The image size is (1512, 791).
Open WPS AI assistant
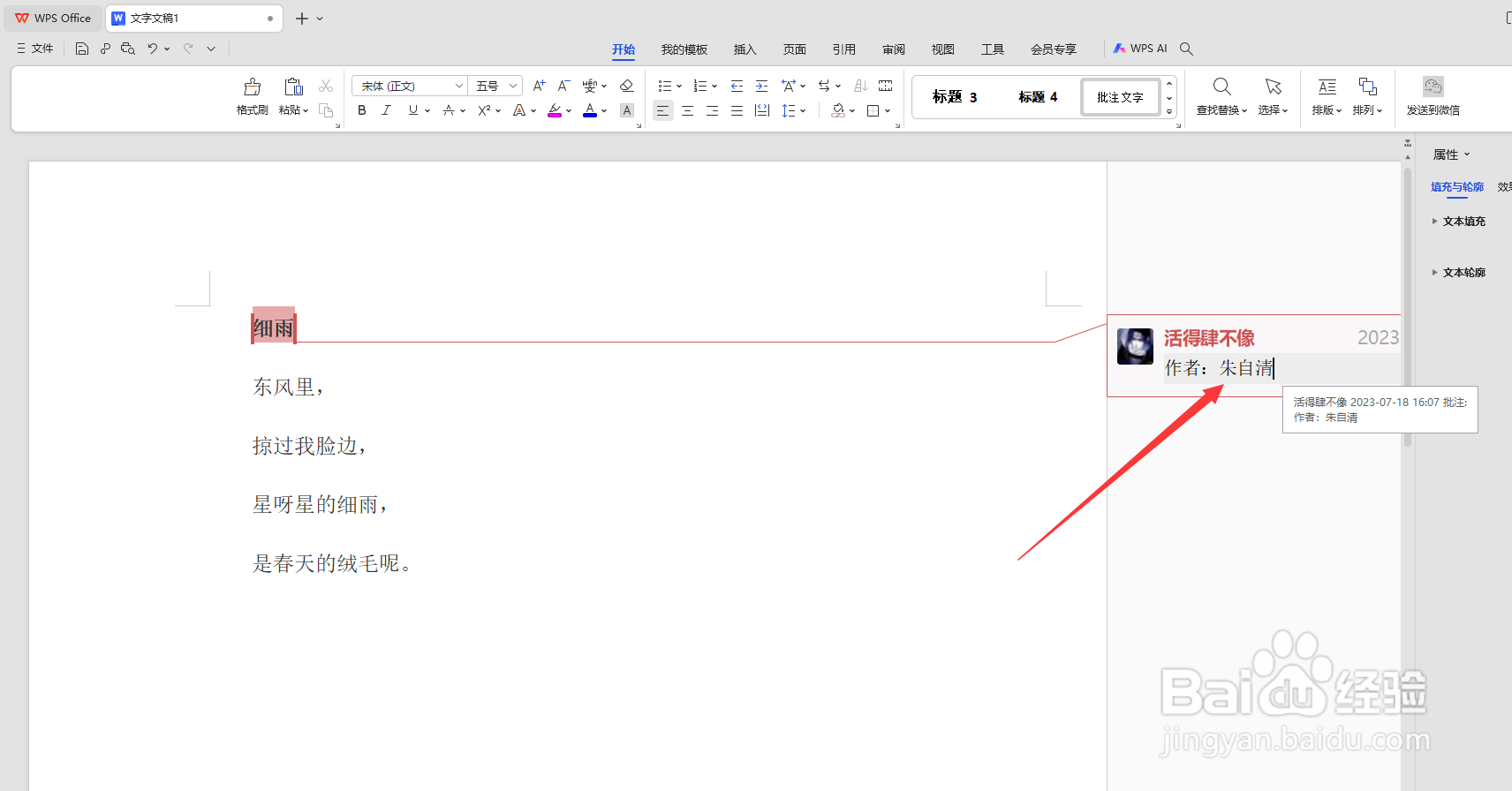[x=1140, y=49]
